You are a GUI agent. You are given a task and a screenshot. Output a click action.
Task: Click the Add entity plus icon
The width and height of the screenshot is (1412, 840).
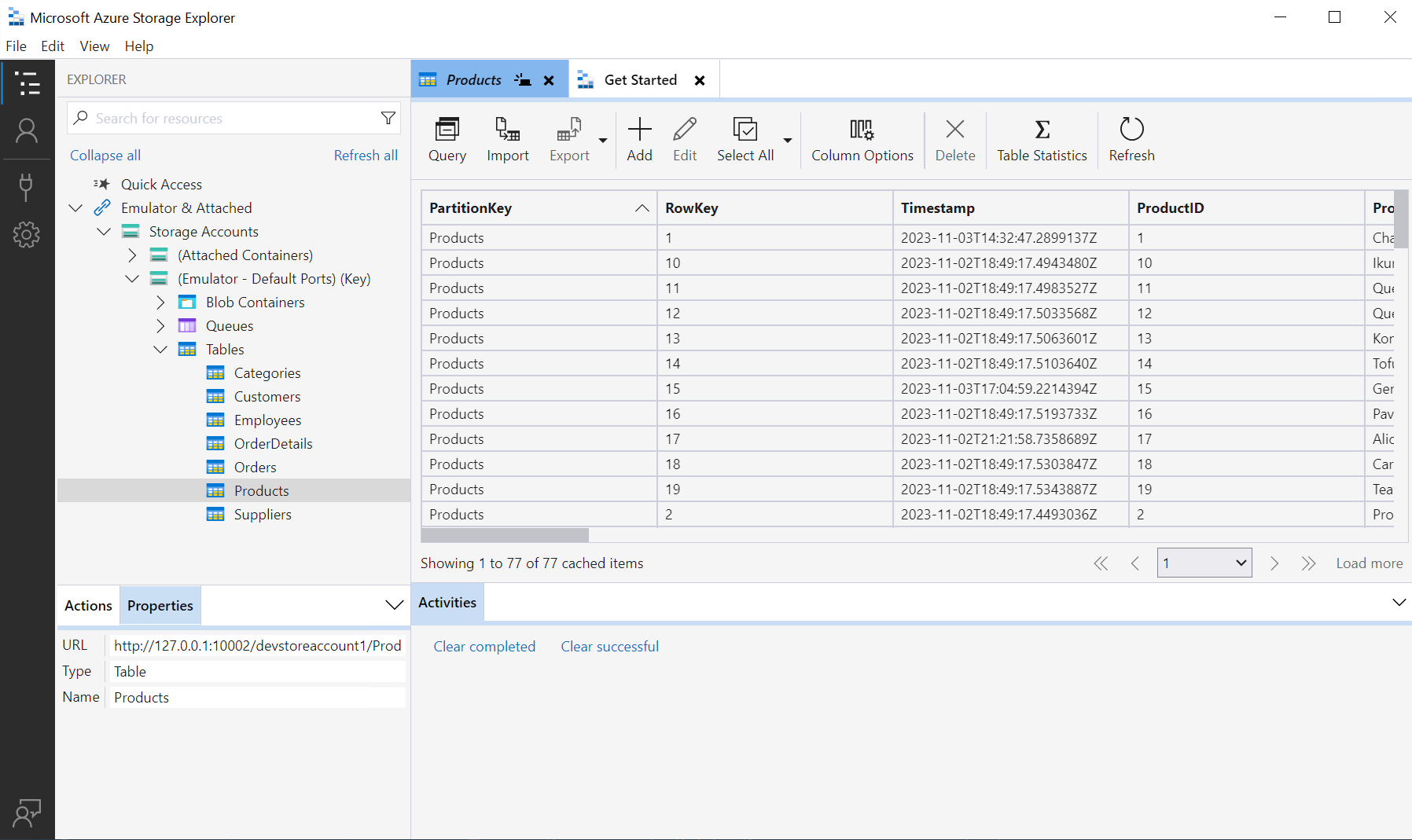click(x=640, y=129)
